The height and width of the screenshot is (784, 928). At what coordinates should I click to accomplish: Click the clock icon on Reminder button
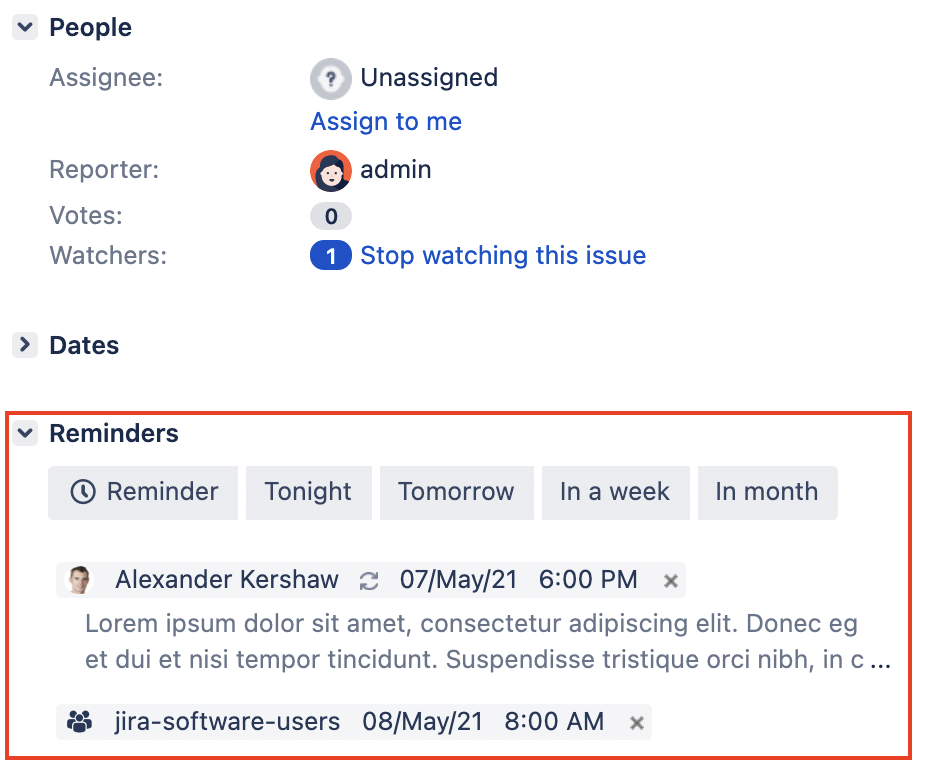click(83, 492)
